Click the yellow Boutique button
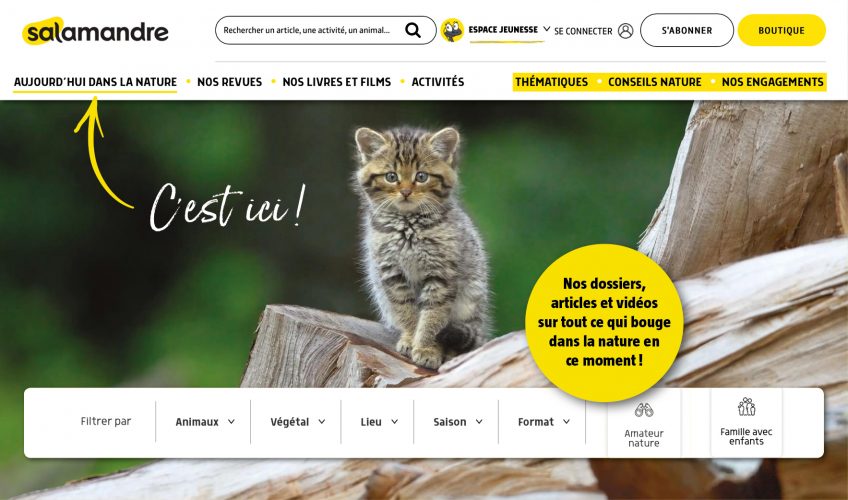This screenshot has height=500, width=848. tap(781, 30)
